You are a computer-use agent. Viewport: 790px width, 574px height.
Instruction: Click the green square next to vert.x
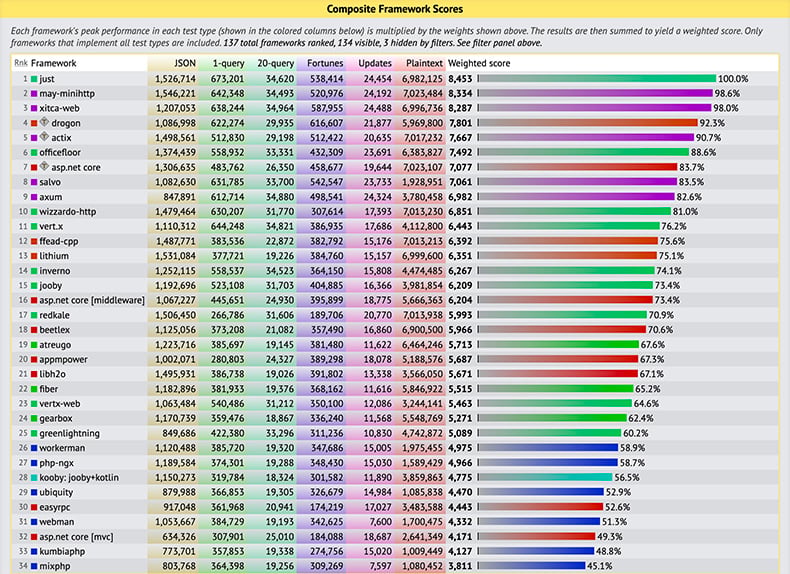pos(34,227)
